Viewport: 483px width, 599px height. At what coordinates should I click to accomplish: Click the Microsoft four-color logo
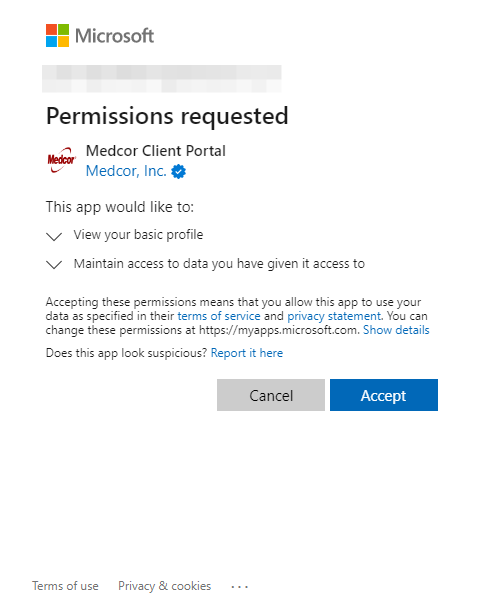57,36
